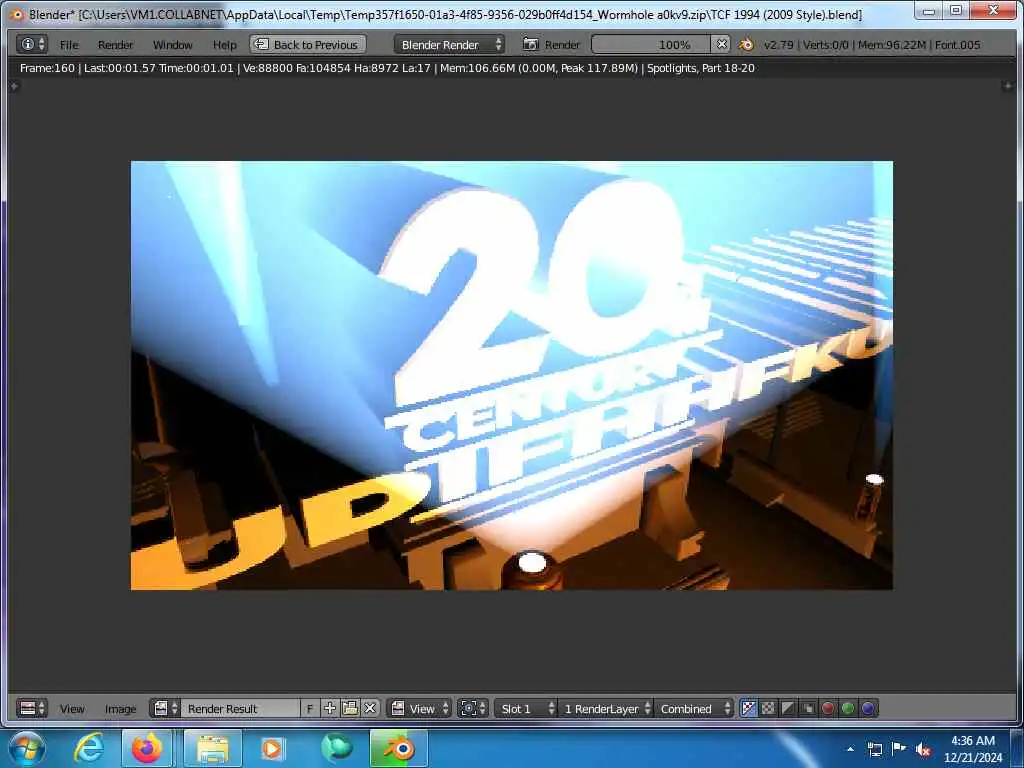Open the Image menu in image editor
The width and height of the screenshot is (1024, 768).
click(x=120, y=709)
